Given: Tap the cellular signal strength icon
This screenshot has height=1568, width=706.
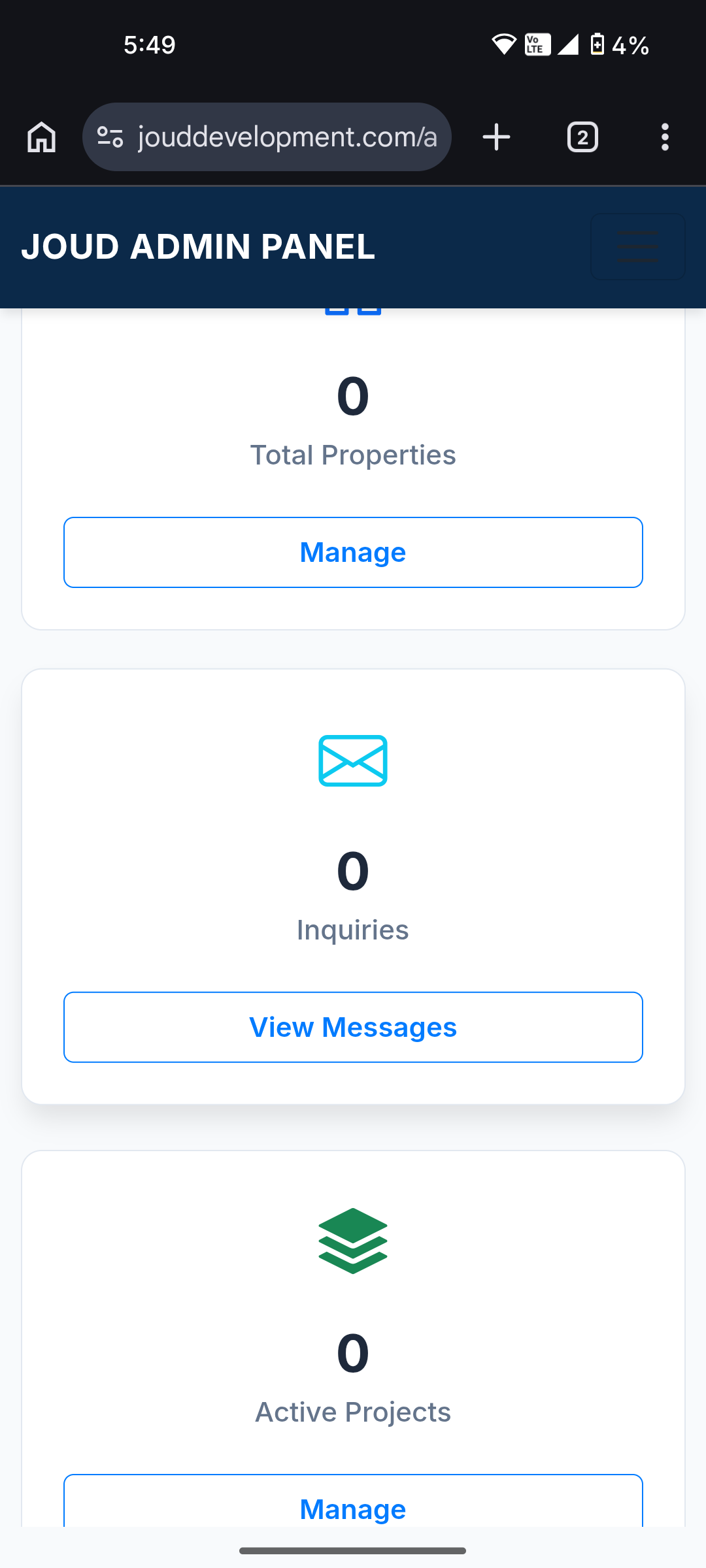Looking at the screenshot, I should [x=567, y=44].
